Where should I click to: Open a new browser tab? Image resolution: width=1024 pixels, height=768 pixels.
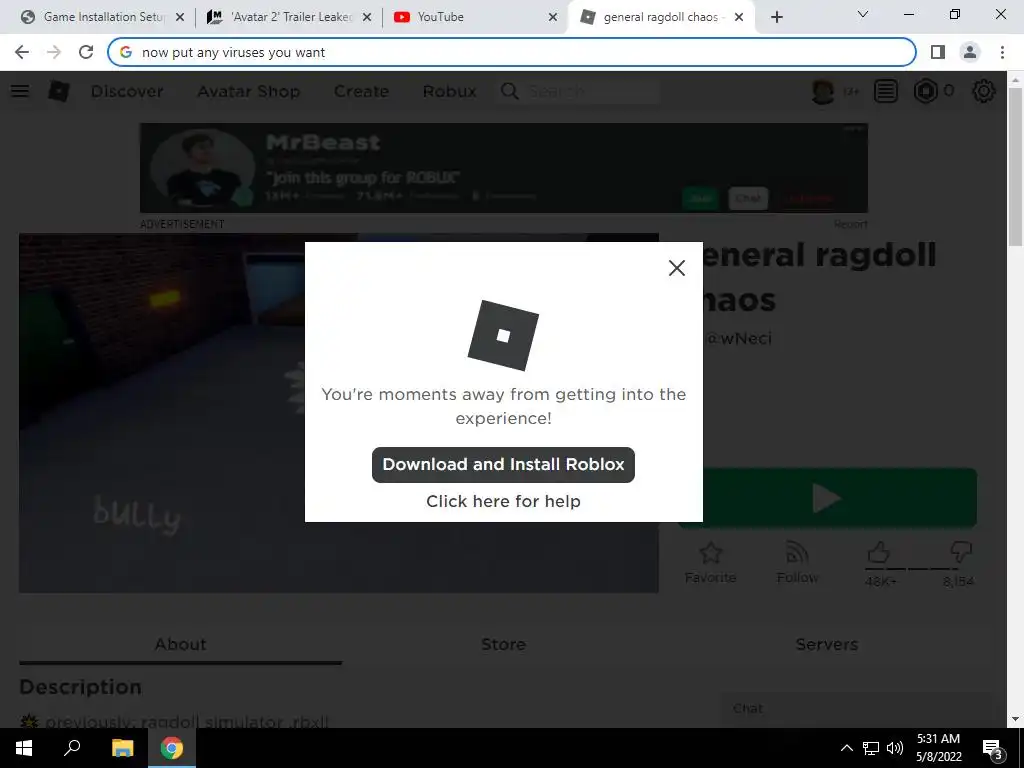tap(776, 17)
